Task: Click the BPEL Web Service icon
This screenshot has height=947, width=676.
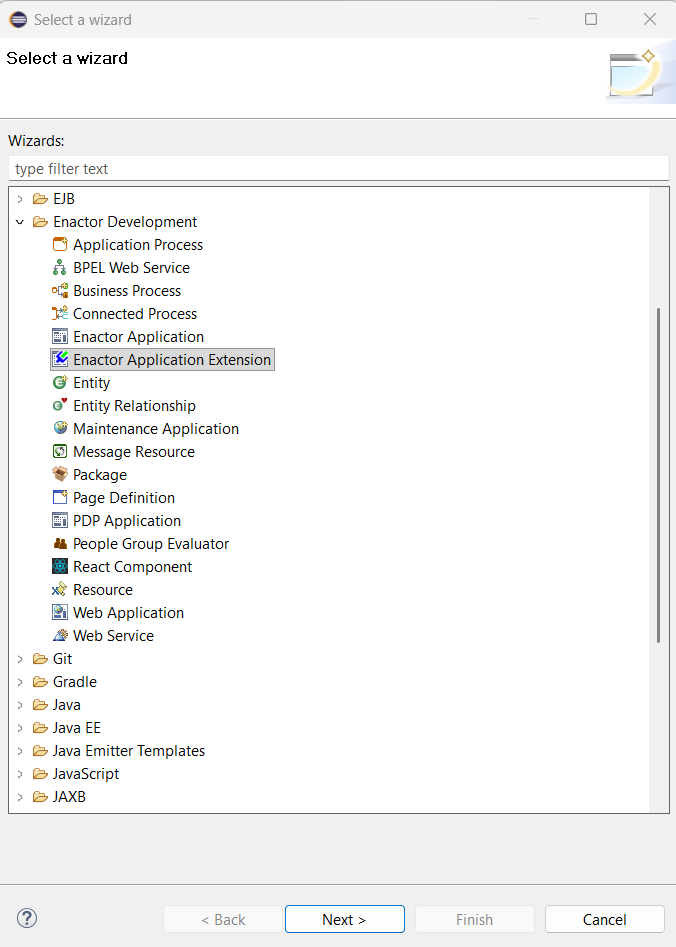Action: pyautogui.click(x=60, y=268)
